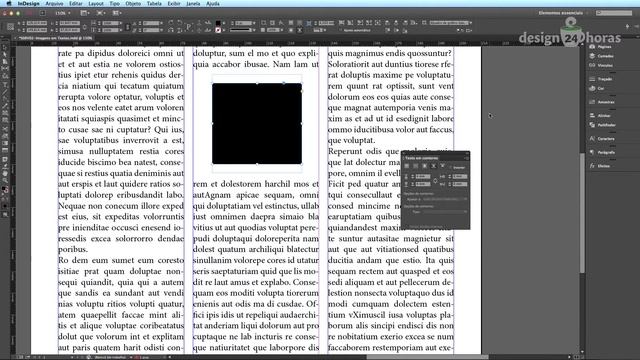Open the arrange documents dropdown
Screen dimensions: 640x360
tap(117, 13)
